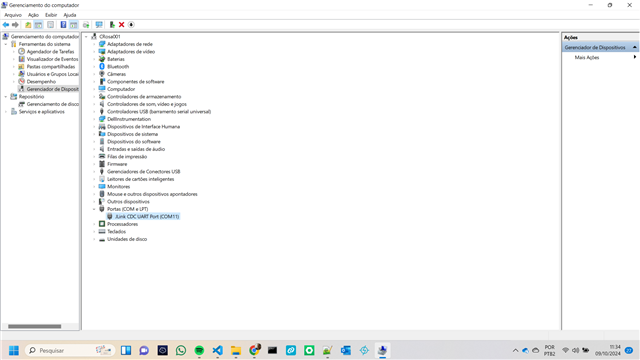Open the Ajuda menu
The width and height of the screenshot is (640, 360).
point(70,15)
